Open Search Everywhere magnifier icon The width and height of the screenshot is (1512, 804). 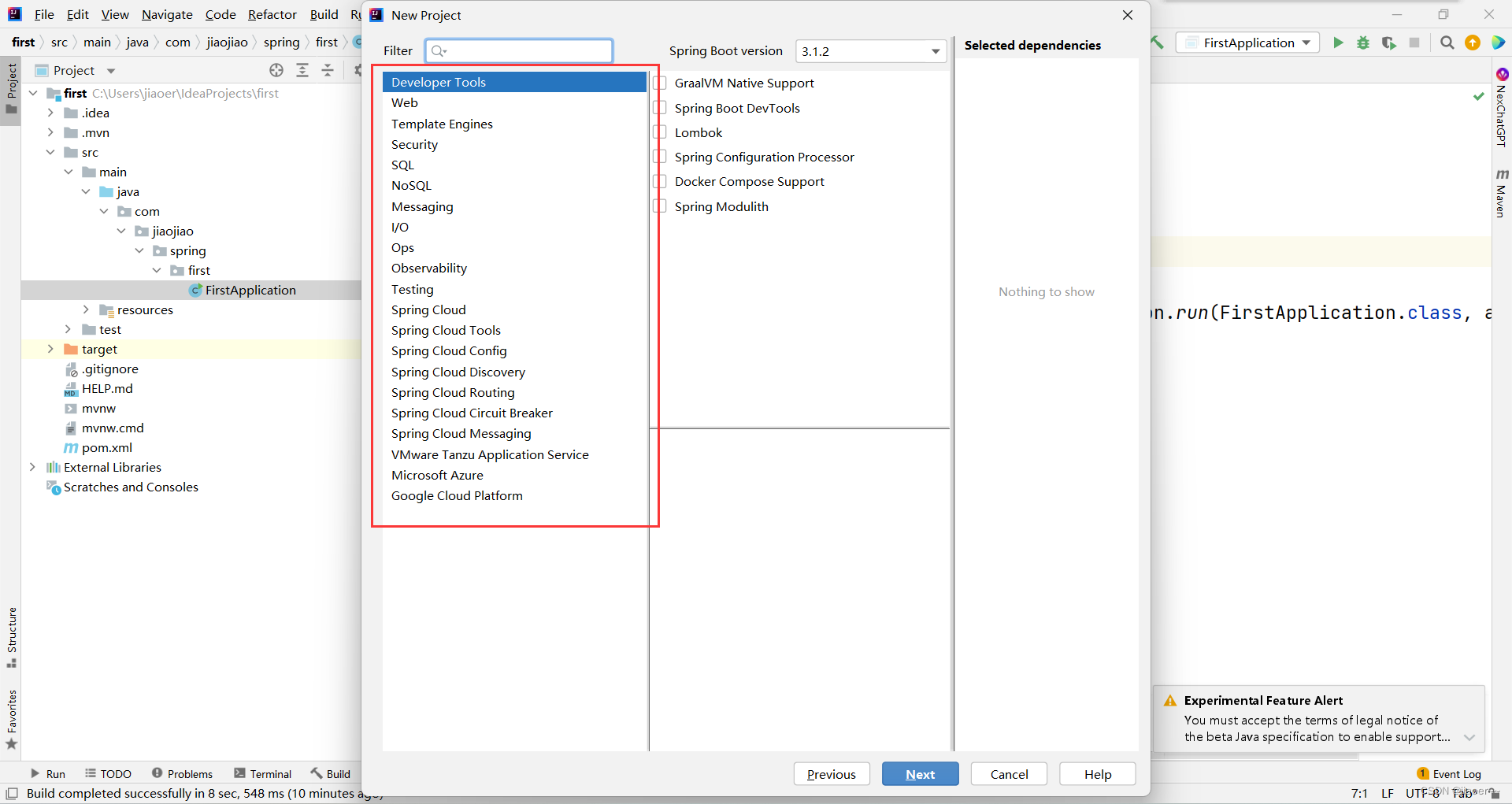pos(1447,43)
